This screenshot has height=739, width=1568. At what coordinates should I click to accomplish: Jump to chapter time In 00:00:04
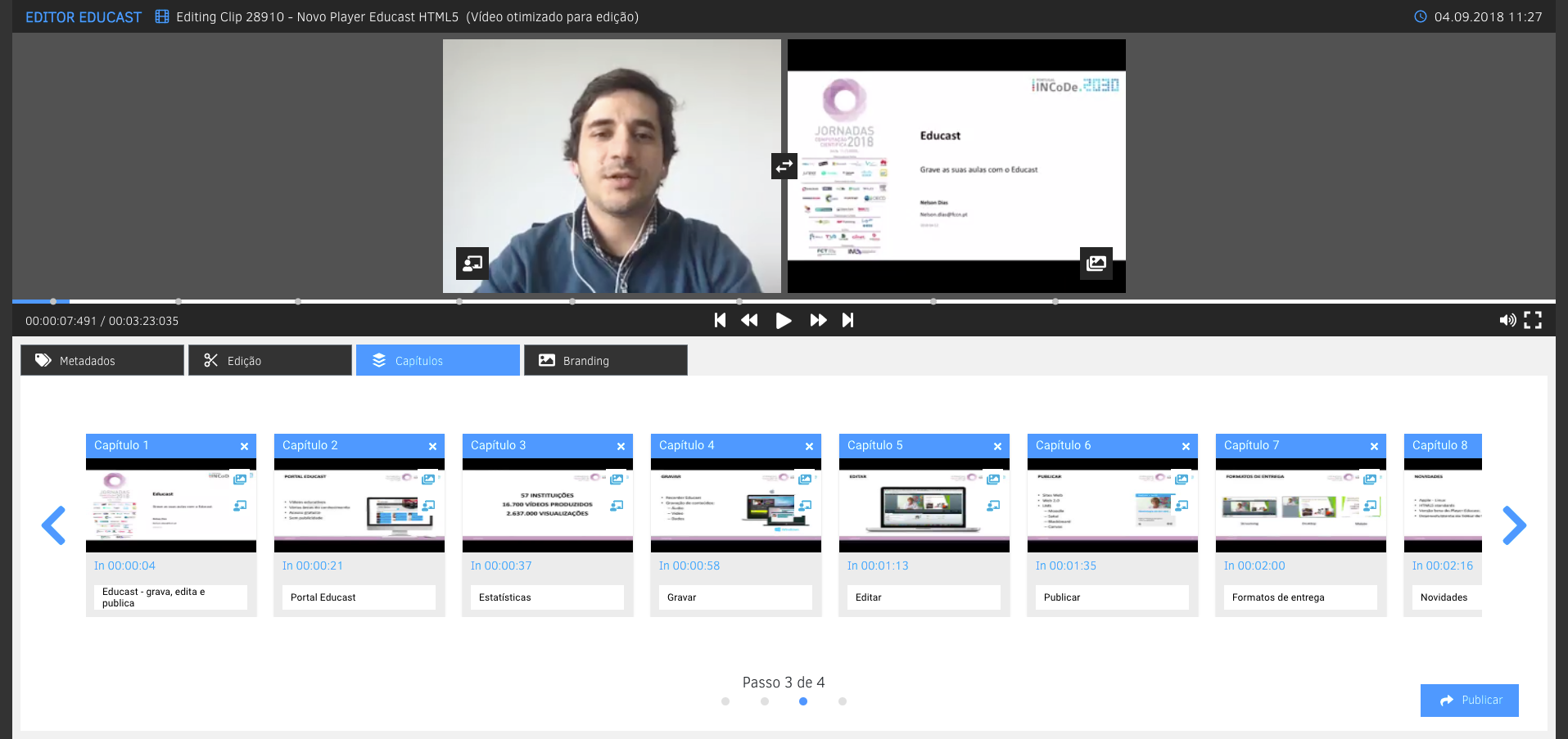[x=124, y=566]
